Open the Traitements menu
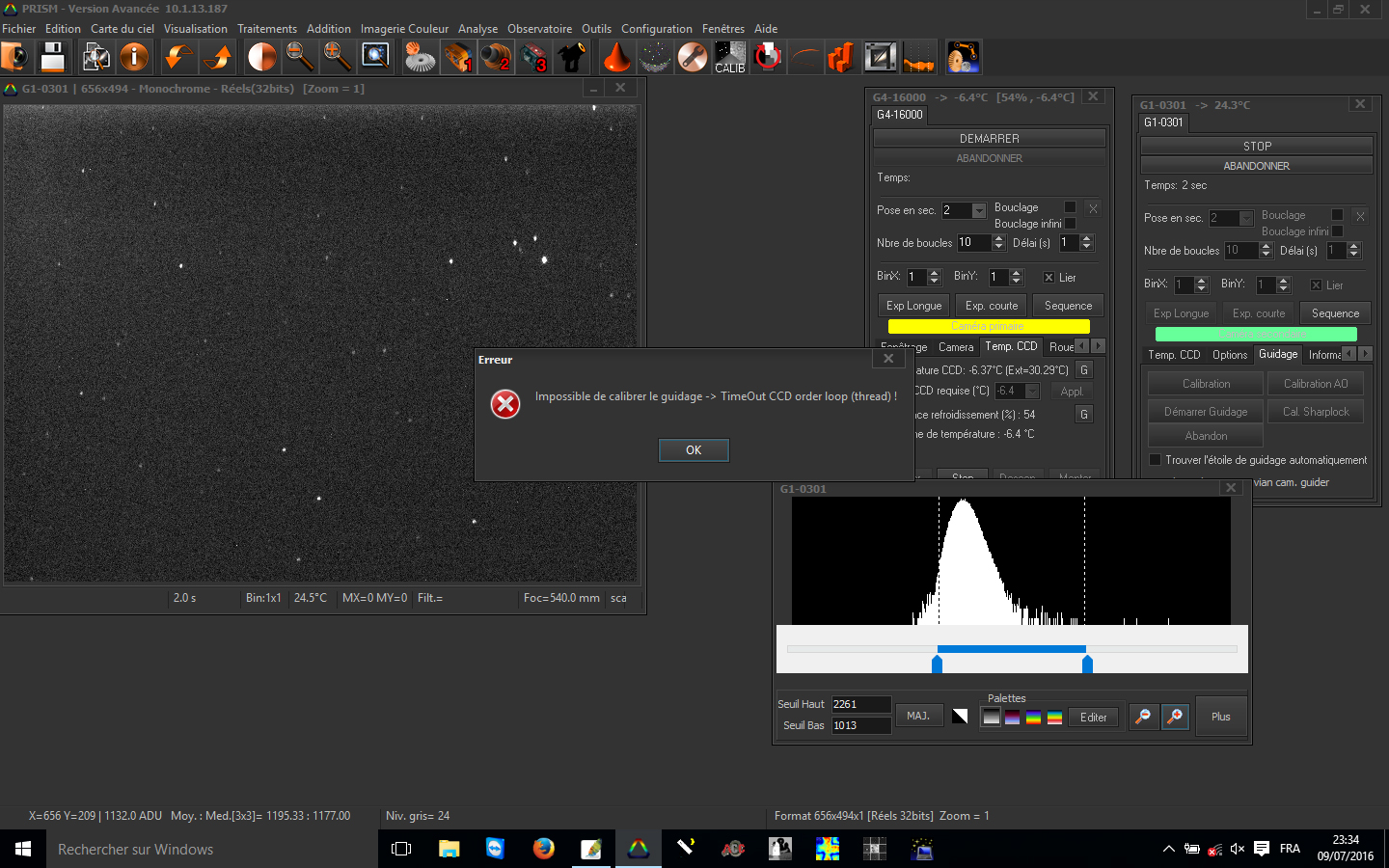 tap(267, 29)
